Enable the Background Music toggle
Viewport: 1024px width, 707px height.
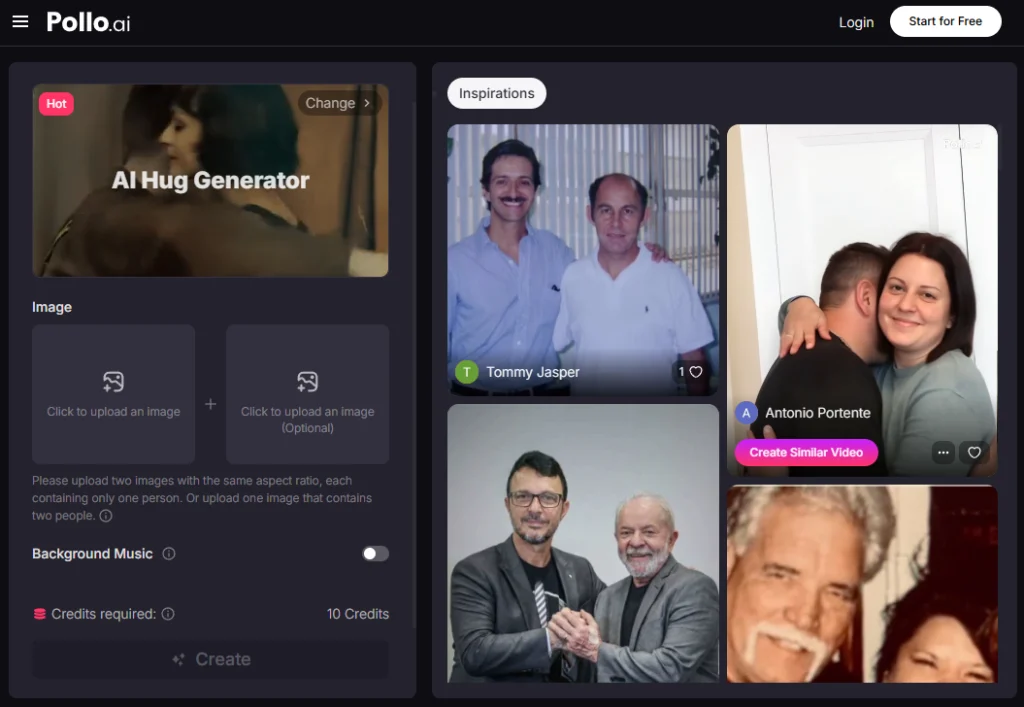point(375,554)
